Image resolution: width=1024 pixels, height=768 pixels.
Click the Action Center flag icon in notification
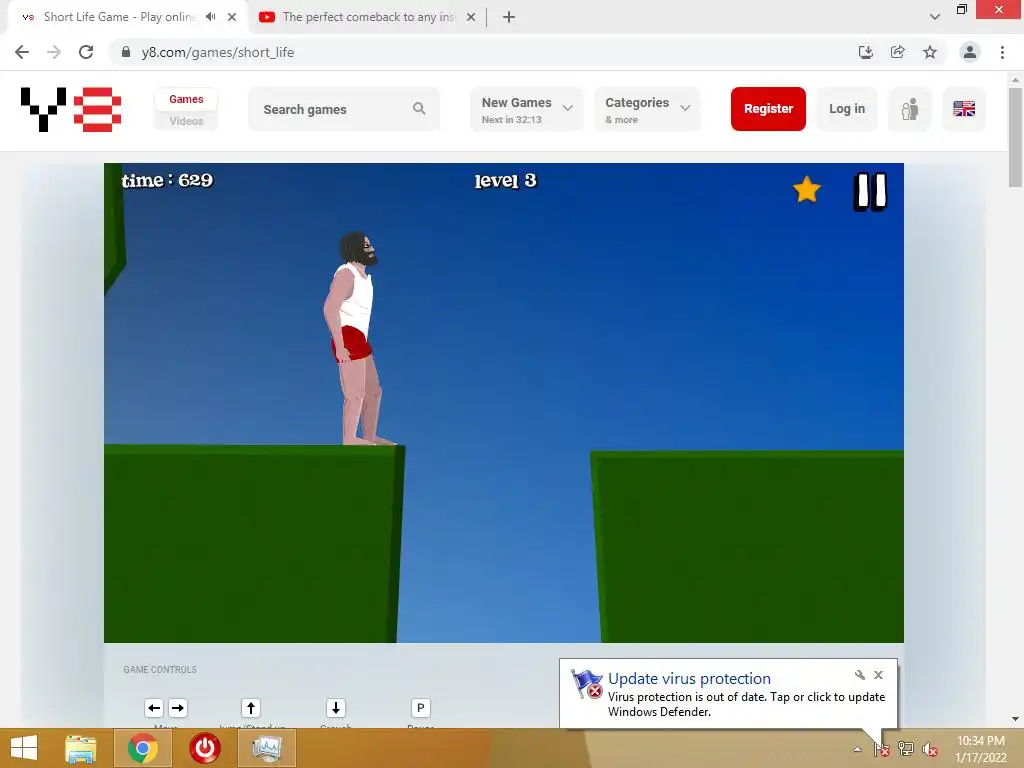pyautogui.click(x=586, y=684)
